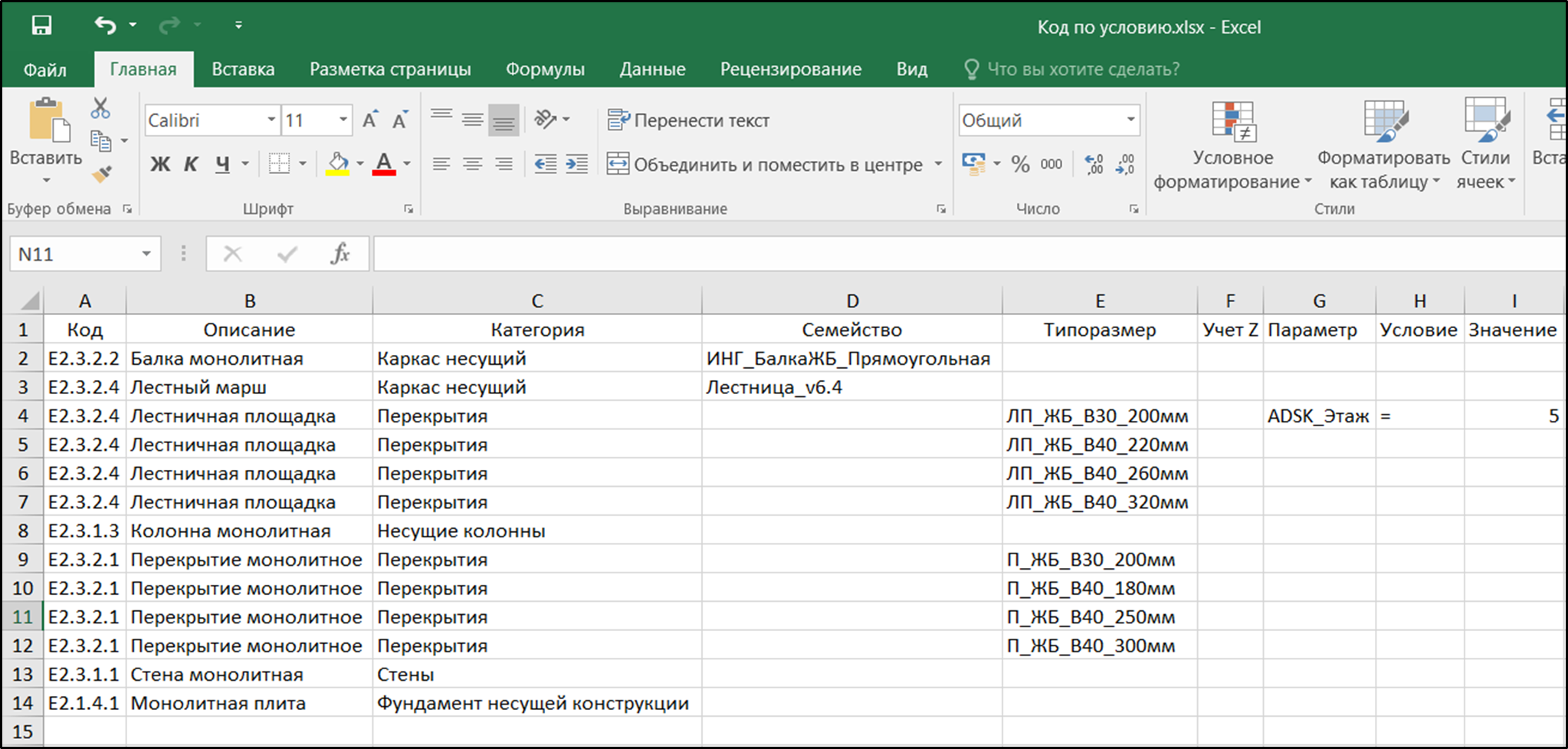Increase font size with larger A icon

[370, 120]
